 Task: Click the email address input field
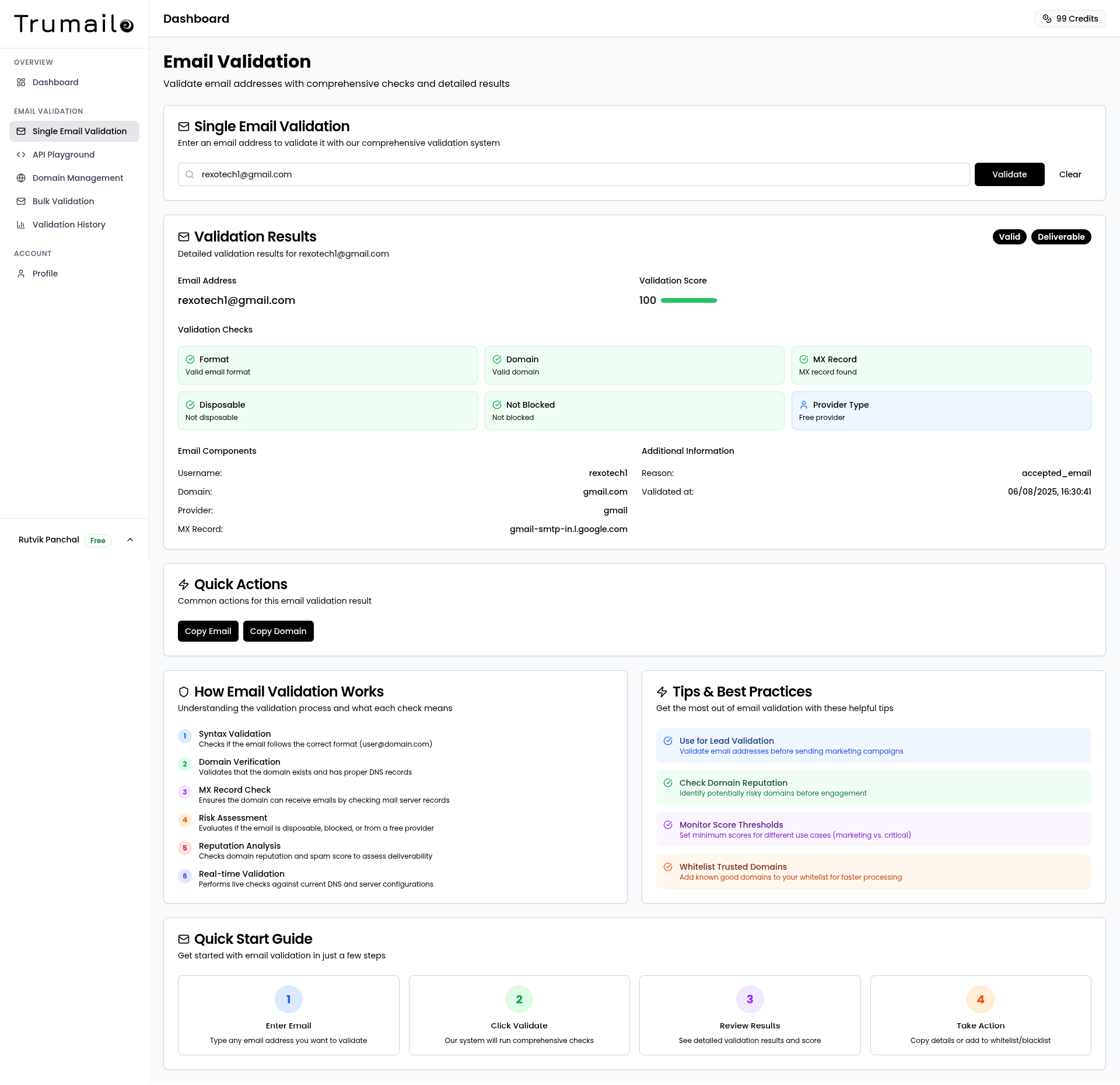pos(577,174)
